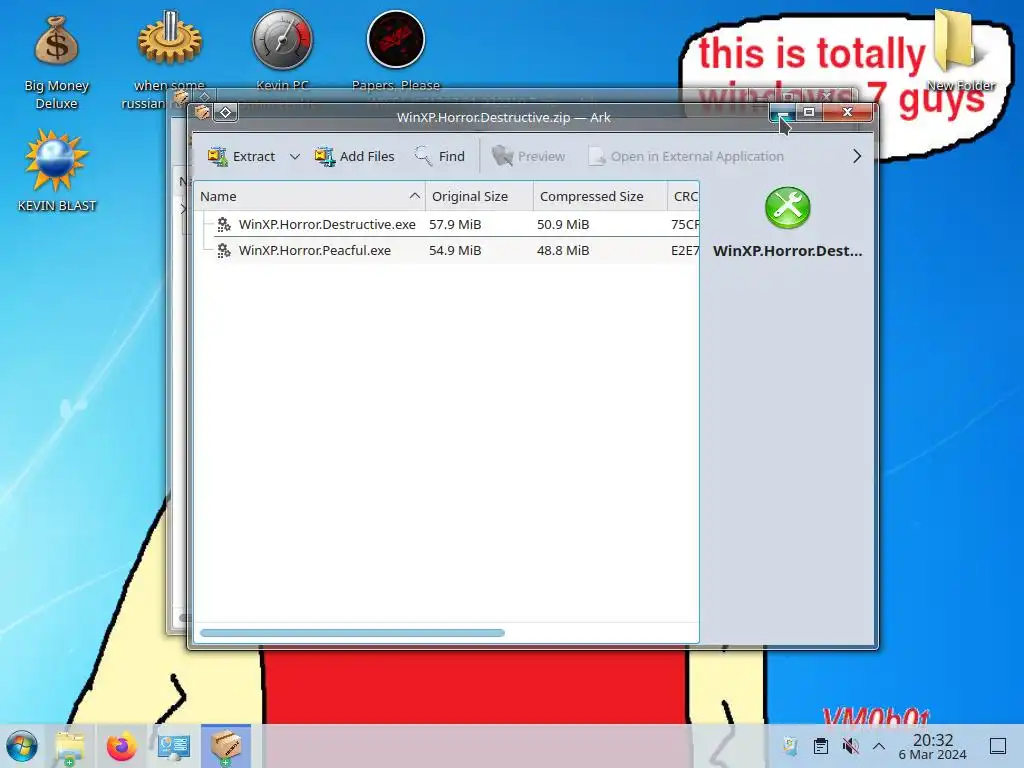This screenshot has width=1024, height=768.
Task: Click the Preview toolbar button
Action: (529, 157)
